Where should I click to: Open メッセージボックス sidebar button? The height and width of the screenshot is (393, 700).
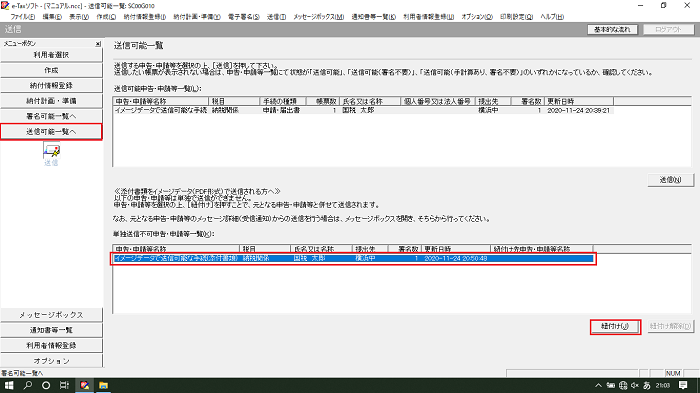point(51,315)
